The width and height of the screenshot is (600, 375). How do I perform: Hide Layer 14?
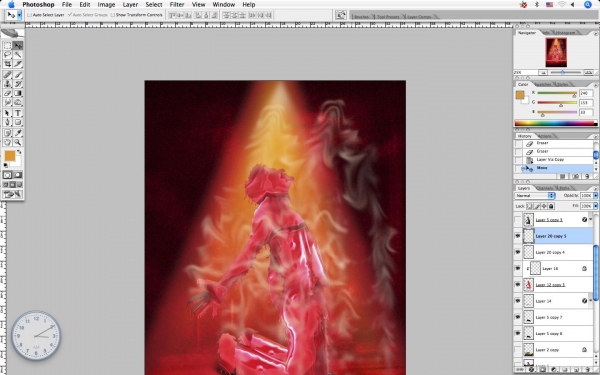518,301
